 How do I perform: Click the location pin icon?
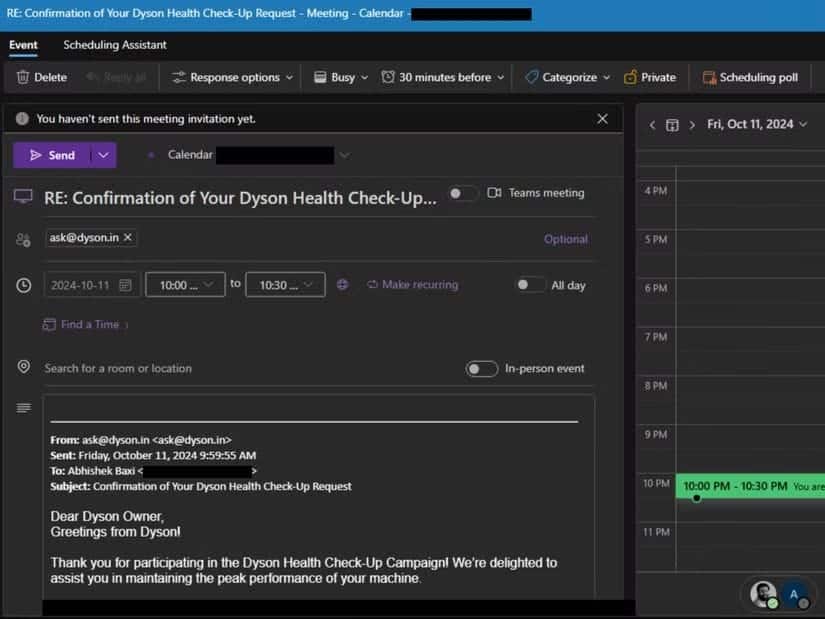(23, 366)
